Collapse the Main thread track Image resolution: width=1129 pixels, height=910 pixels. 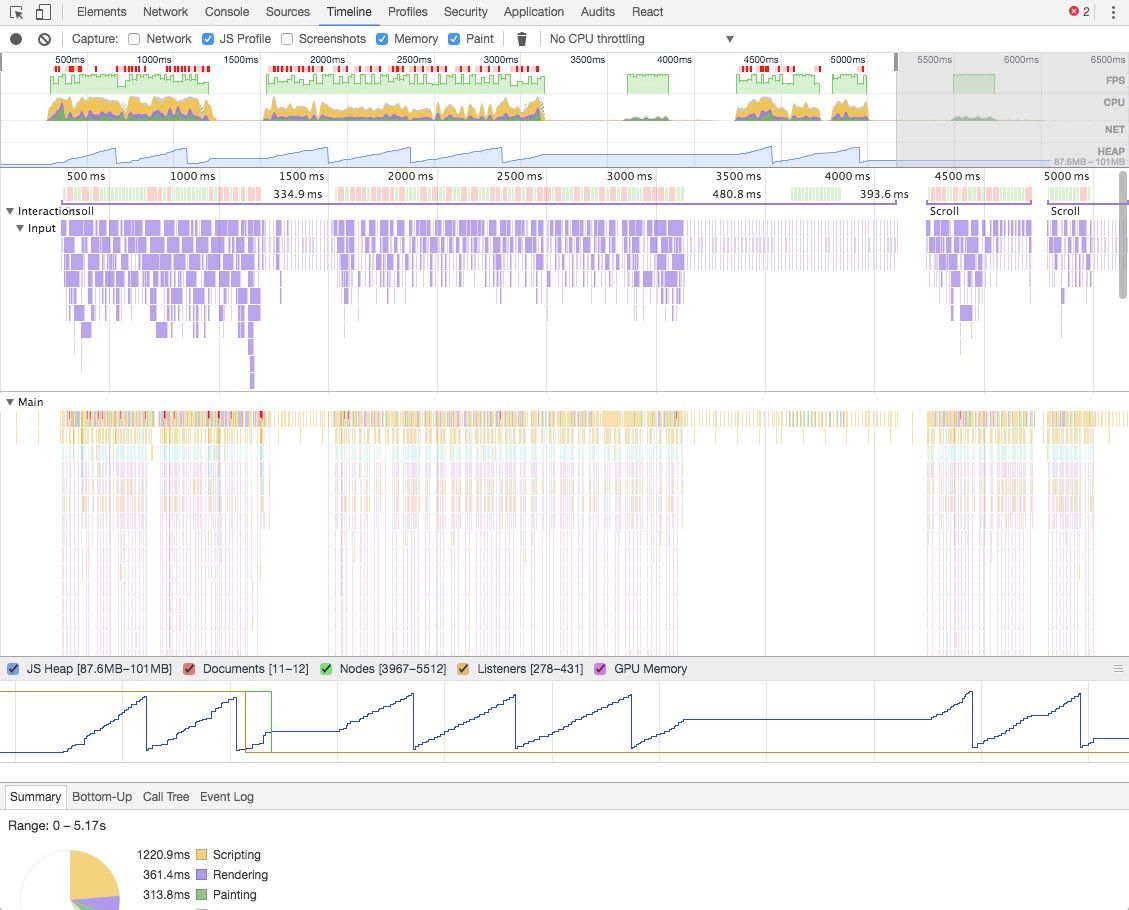[10, 402]
